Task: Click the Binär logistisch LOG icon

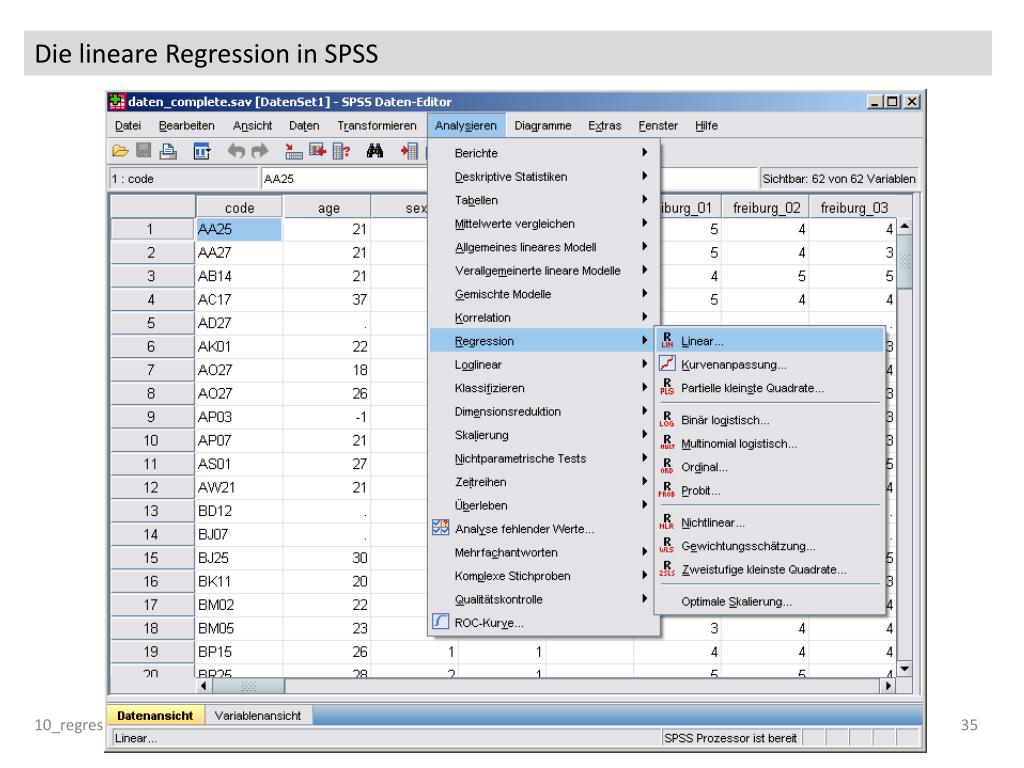Action: pos(667,419)
